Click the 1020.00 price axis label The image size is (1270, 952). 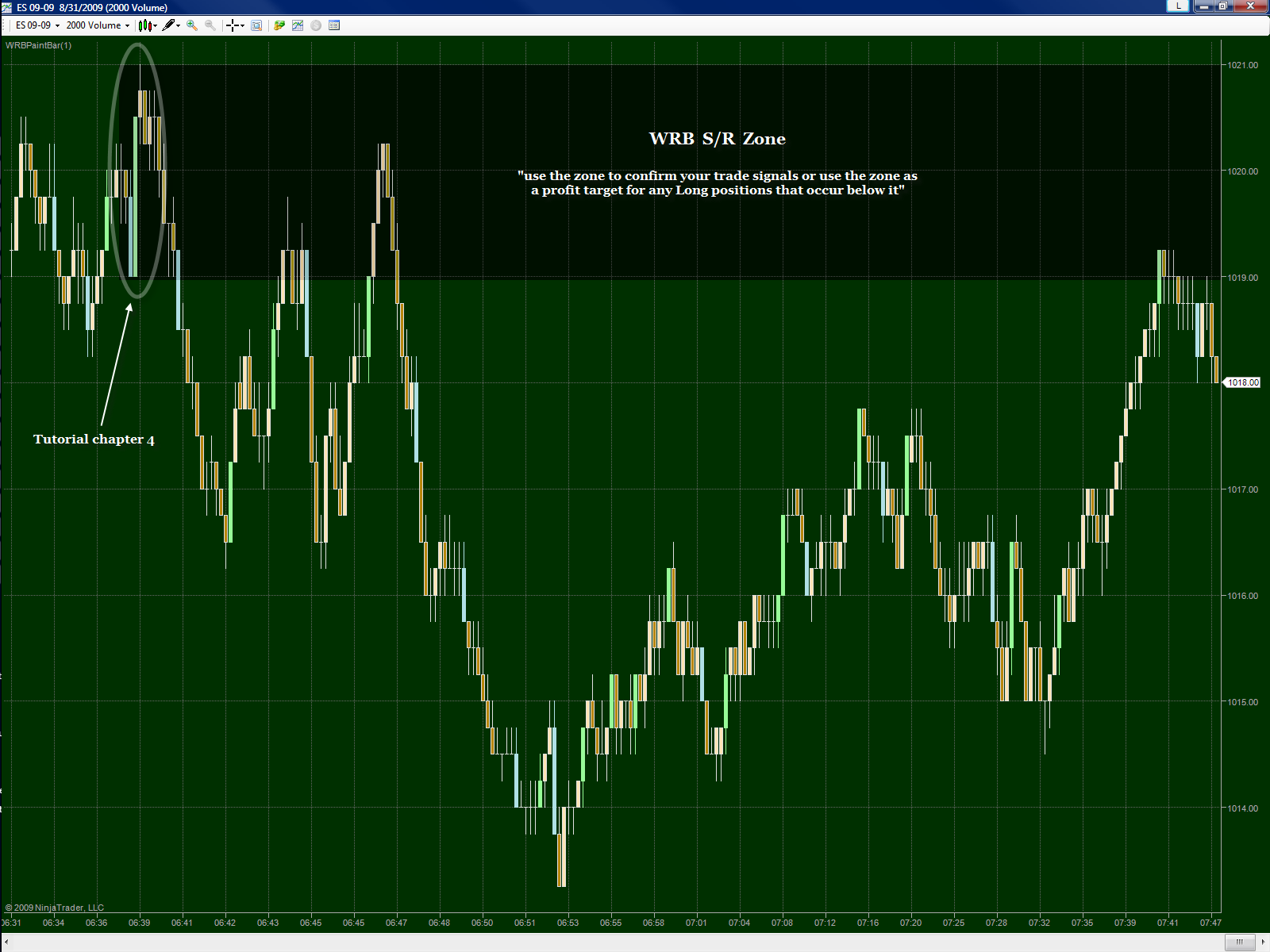point(1242,171)
